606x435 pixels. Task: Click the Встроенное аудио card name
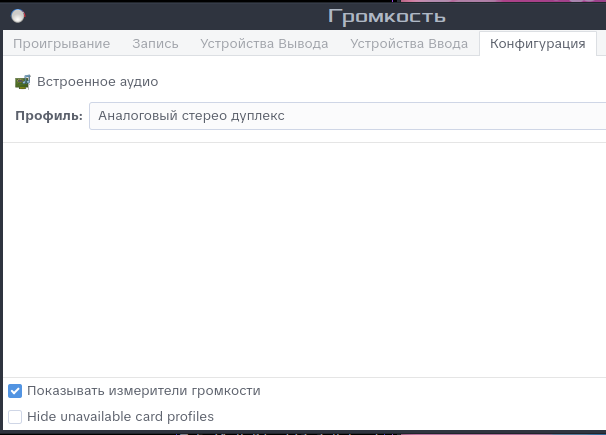(x=97, y=82)
